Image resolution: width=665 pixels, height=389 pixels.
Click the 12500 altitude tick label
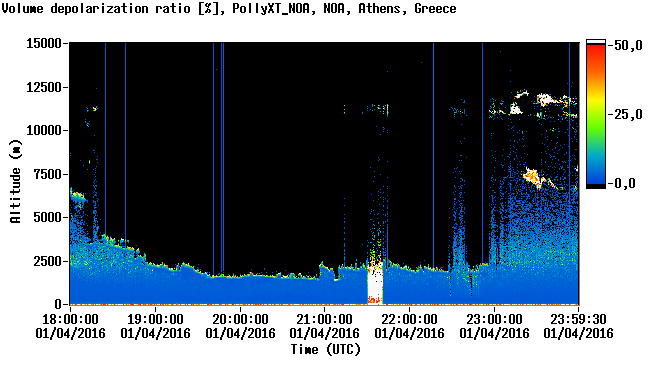(44, 87)
